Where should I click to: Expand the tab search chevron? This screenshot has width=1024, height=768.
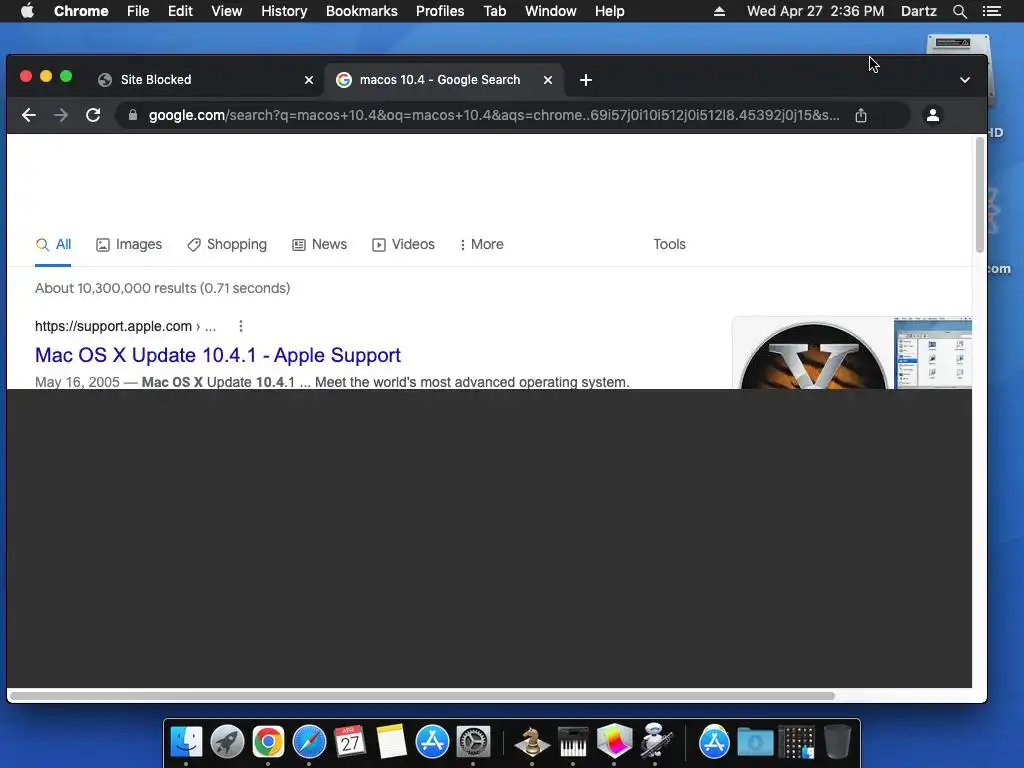click(x=965, y=80)
